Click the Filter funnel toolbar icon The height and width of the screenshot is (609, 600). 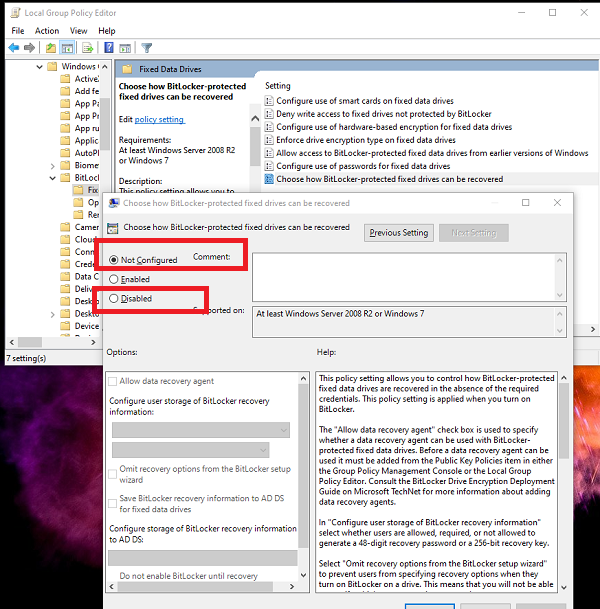146,48
